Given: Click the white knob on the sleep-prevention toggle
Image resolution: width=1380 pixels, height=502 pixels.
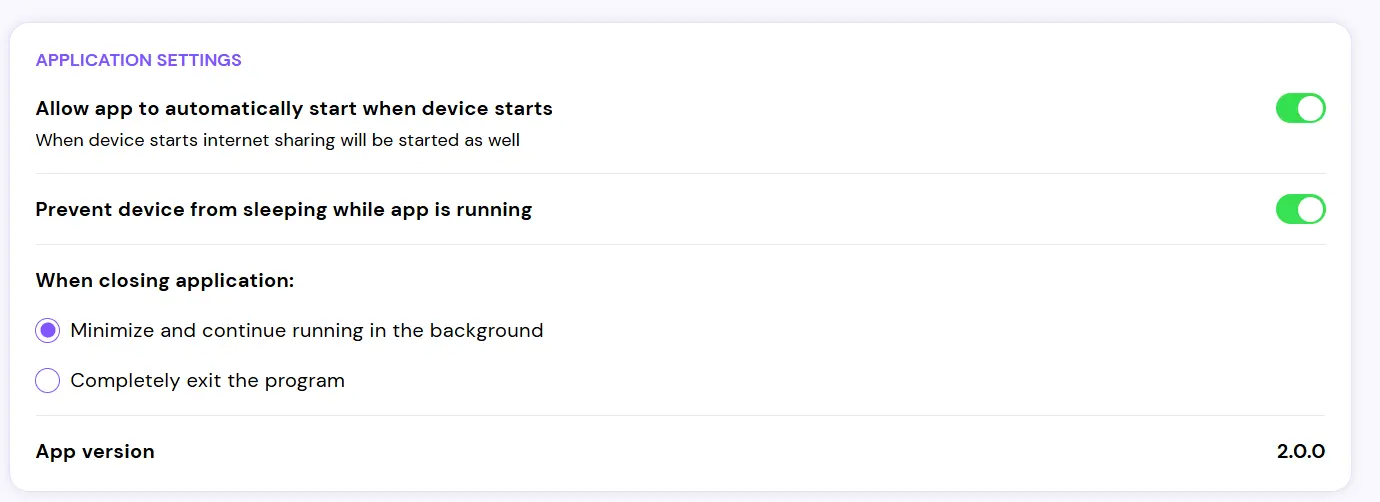Looking at the screenshot, I should click(x=1311, y=209).
